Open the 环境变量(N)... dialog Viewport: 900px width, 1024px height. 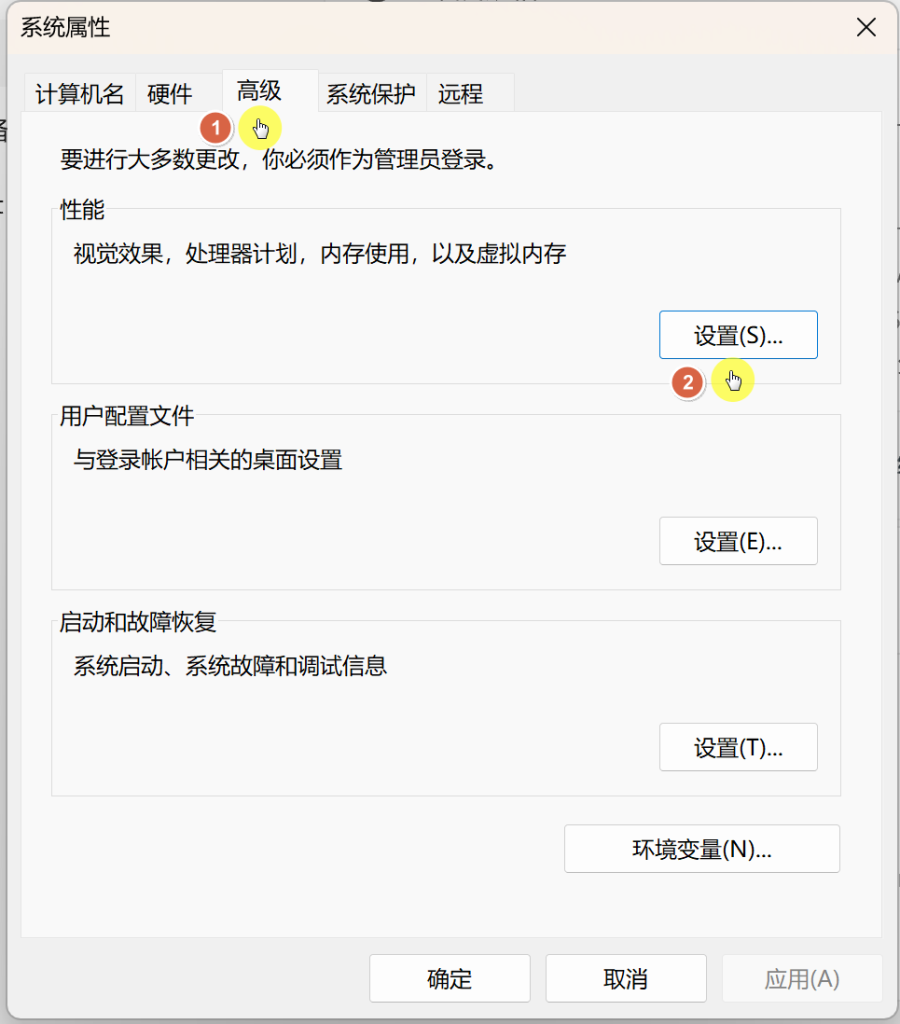[x=702, y=849]
